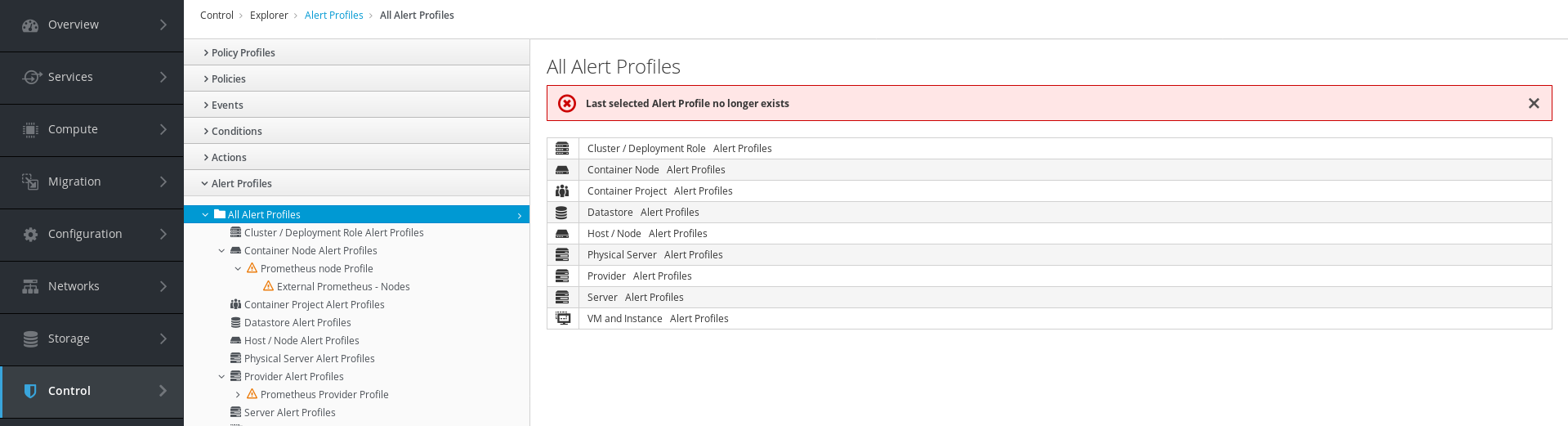Click tree icon beside Container Project Alert Profiles
This screenshot has width=1568, height=426.
coord(235,304)
